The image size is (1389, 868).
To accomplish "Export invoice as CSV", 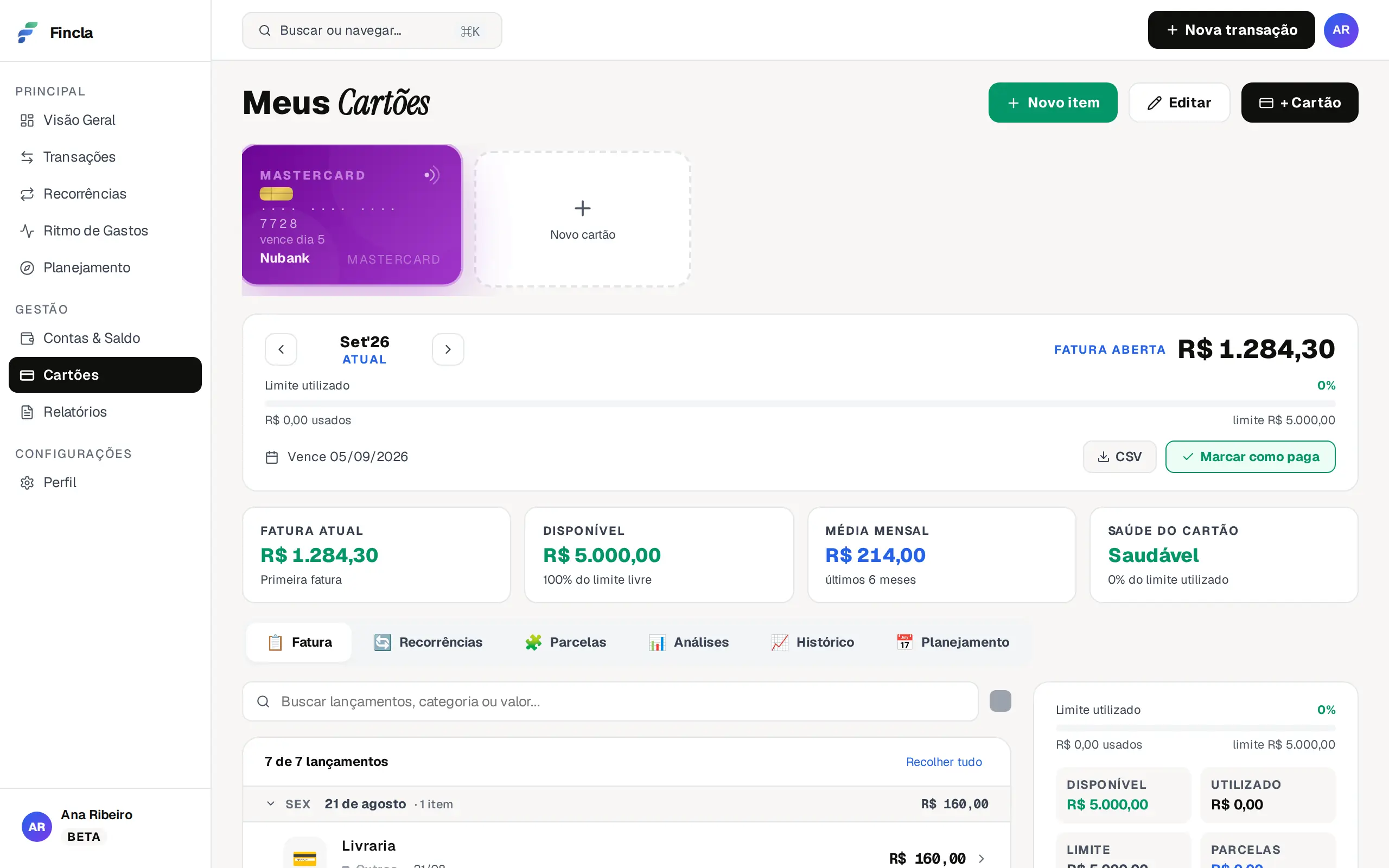I will pos(1119,457).
